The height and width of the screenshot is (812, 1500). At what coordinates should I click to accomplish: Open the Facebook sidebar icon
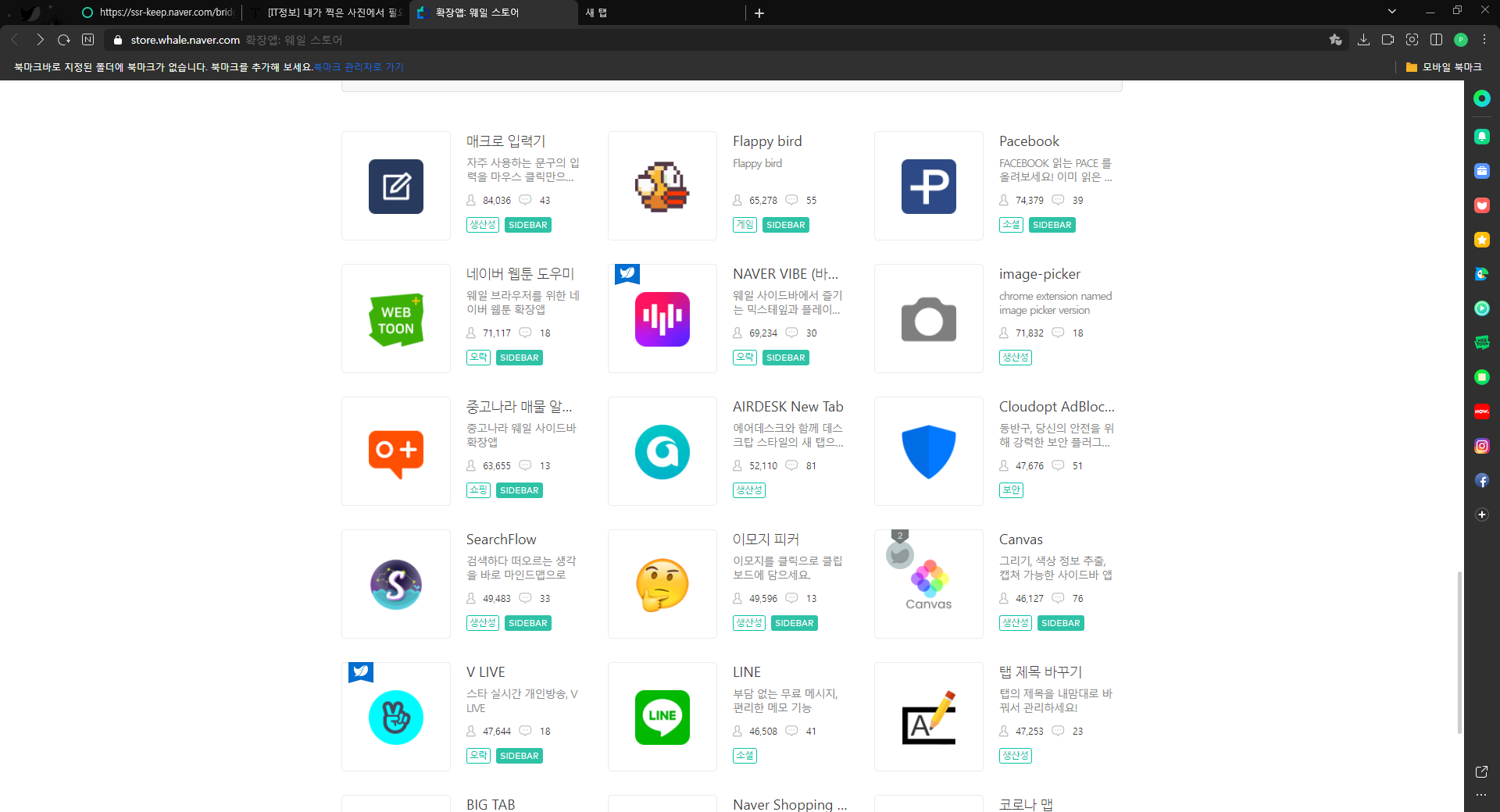tap(1482, 480)
